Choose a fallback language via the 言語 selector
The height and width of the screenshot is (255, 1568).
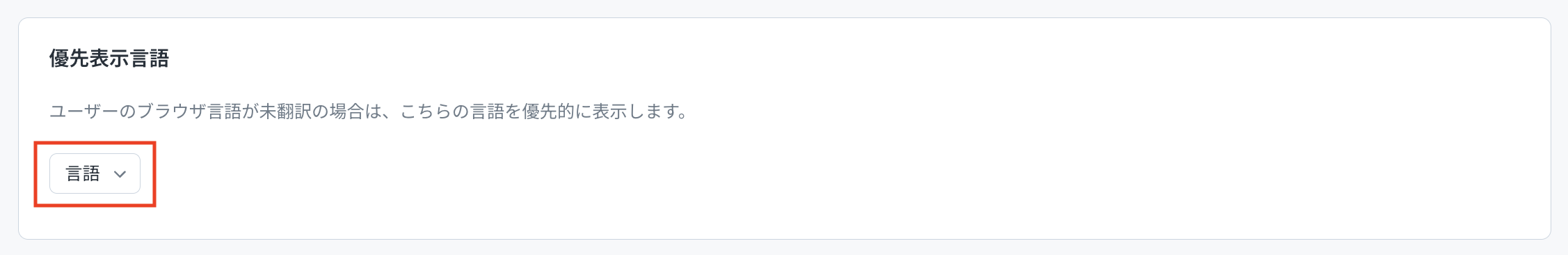[x=95, y=173]
